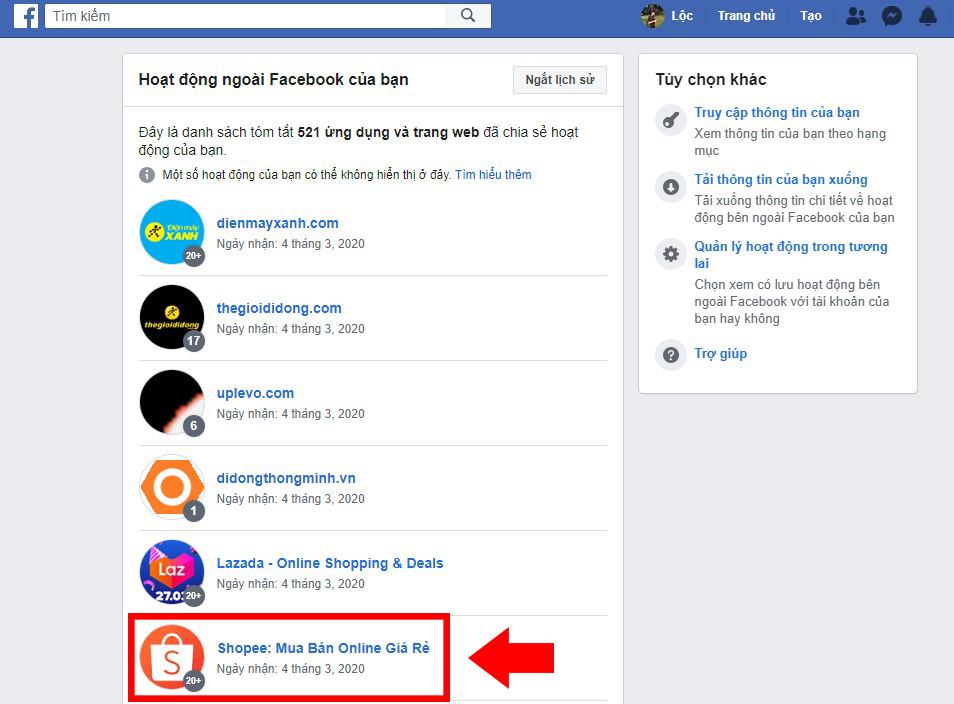This screenshot has width=954, height=704.
Task: Click the Tùy chọn khác heading
Action: (711, 80)
